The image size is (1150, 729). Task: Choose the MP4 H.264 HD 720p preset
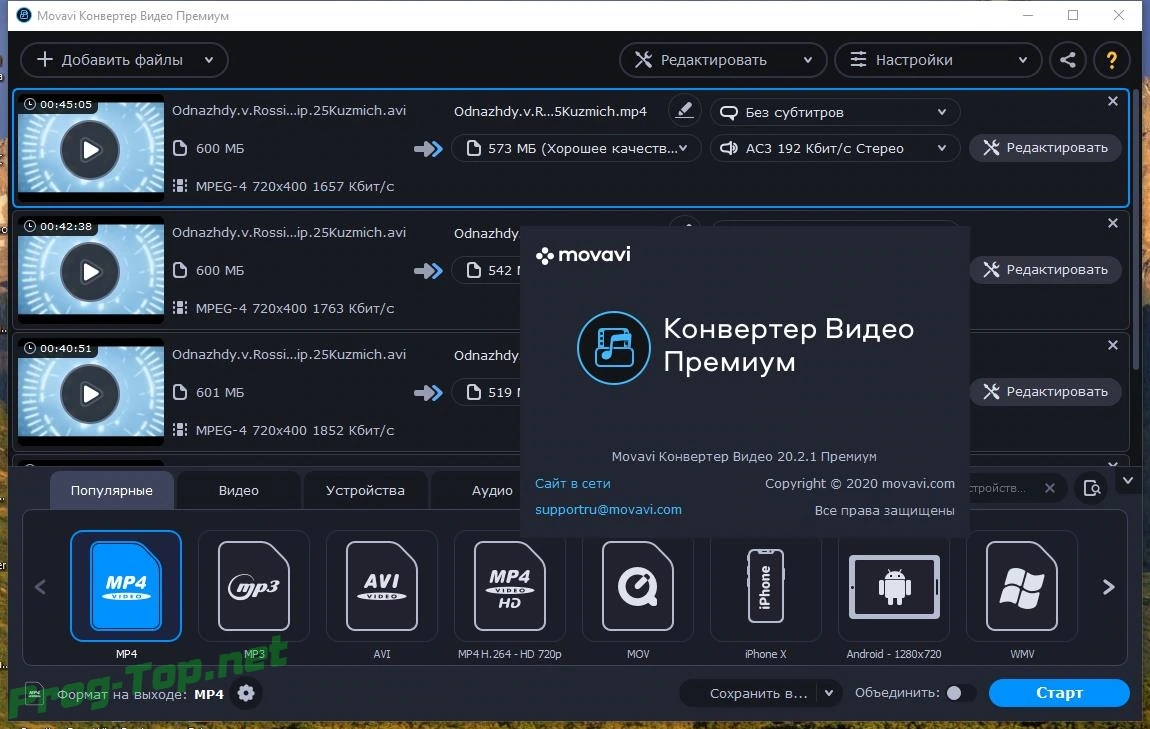(510, 586)
